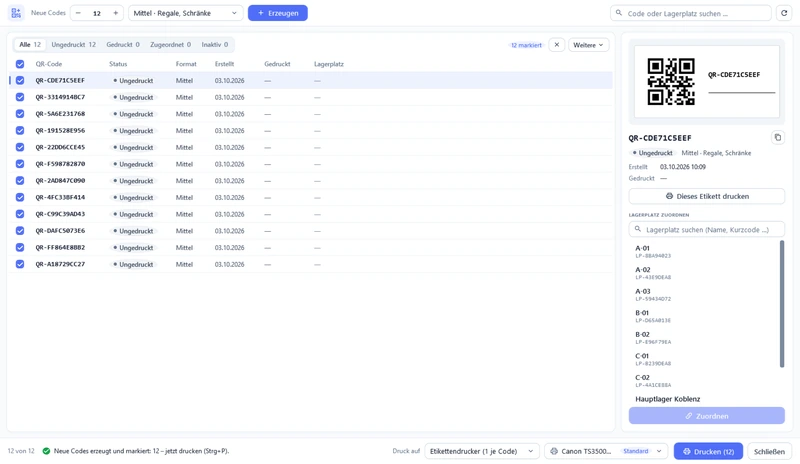The width and height of the screenshot is (800, 464).
Task: Click the QR code app logo icon
Action: click(16, 13)
